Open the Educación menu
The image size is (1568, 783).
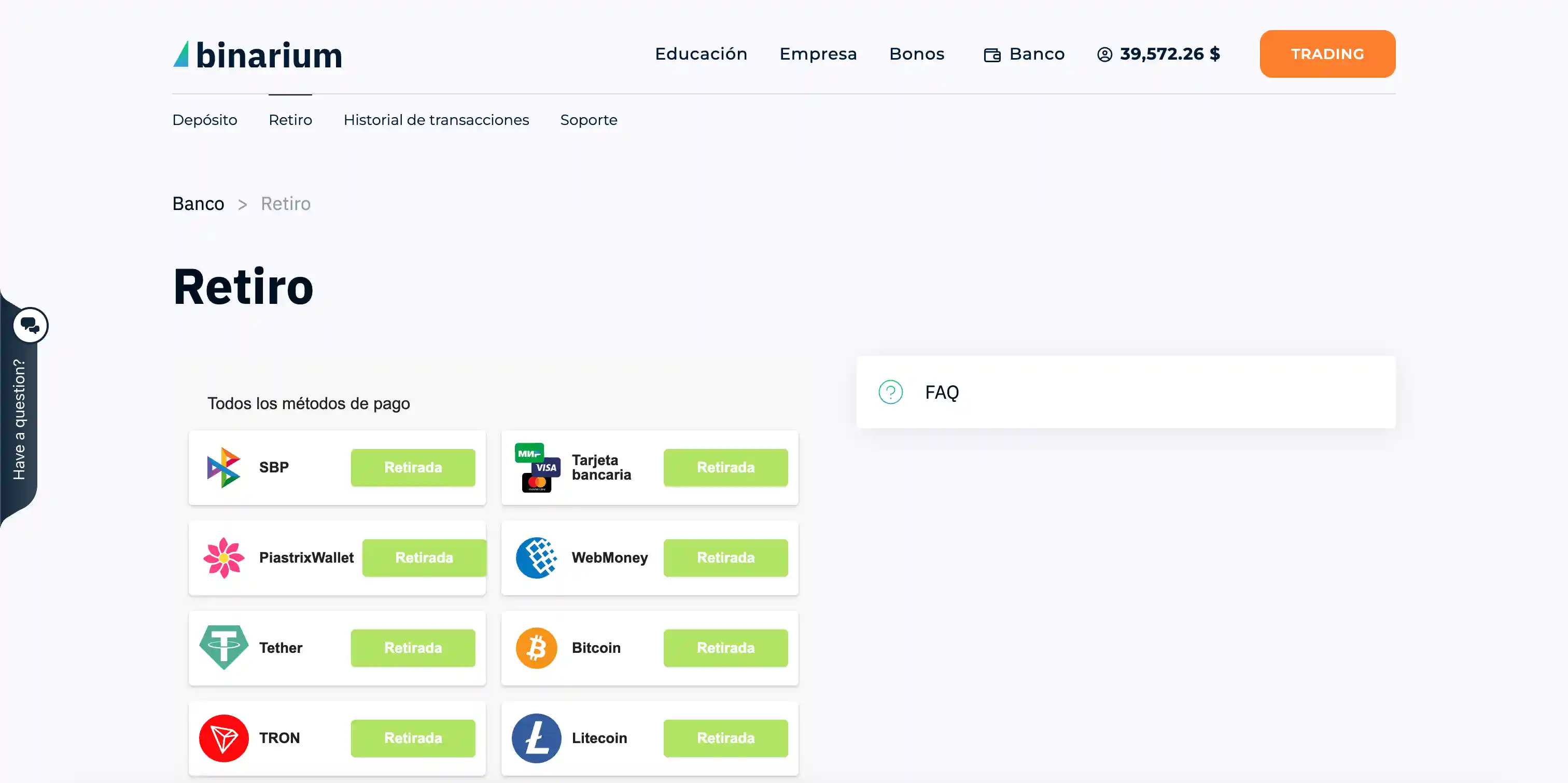(x=701, y=53)
